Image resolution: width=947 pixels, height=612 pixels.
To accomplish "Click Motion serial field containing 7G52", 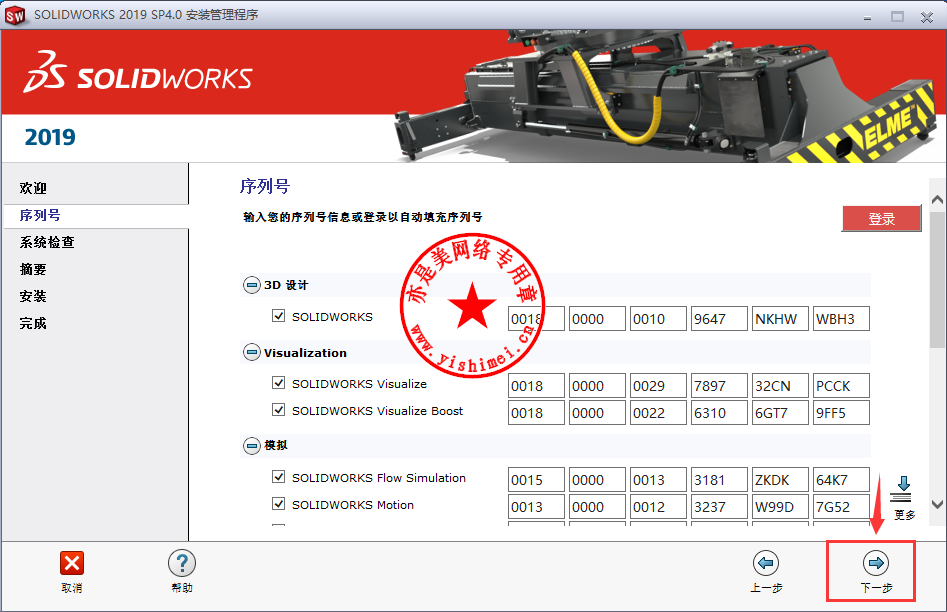I will [841, 507].
